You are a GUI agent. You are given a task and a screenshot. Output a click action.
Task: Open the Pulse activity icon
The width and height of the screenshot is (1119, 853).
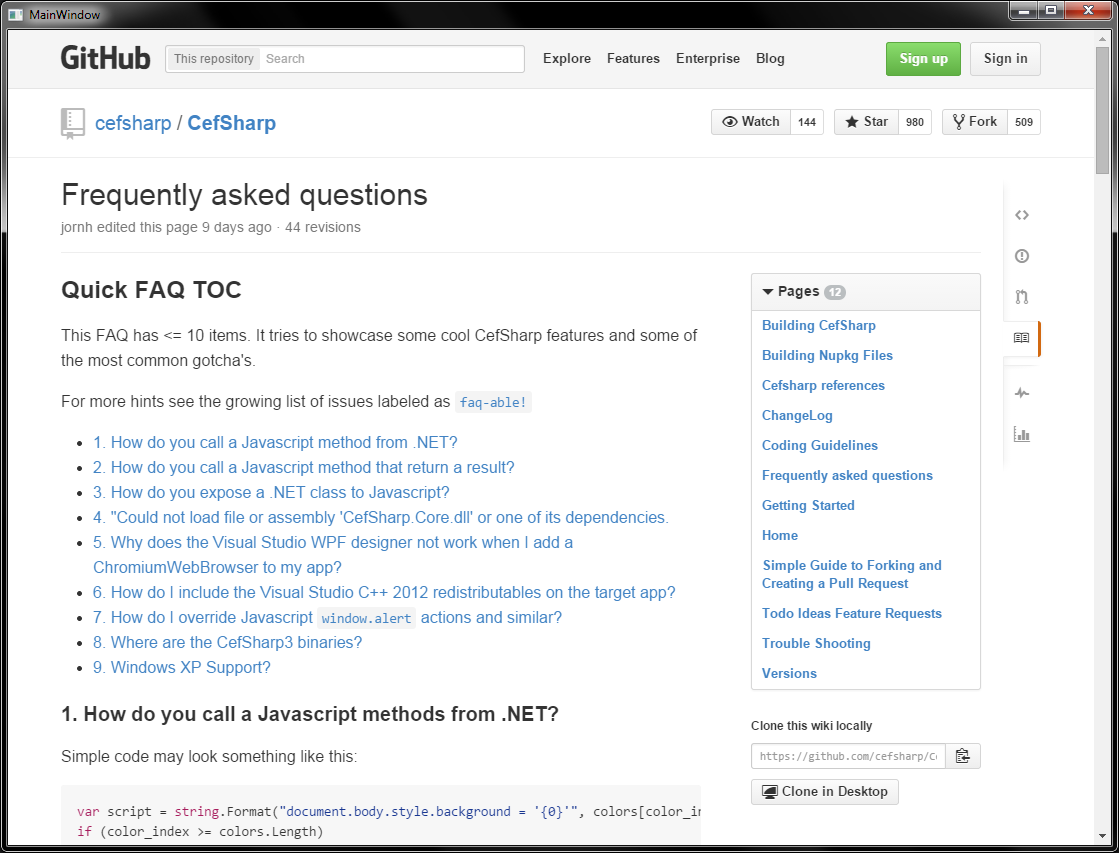click(1021, 393)
